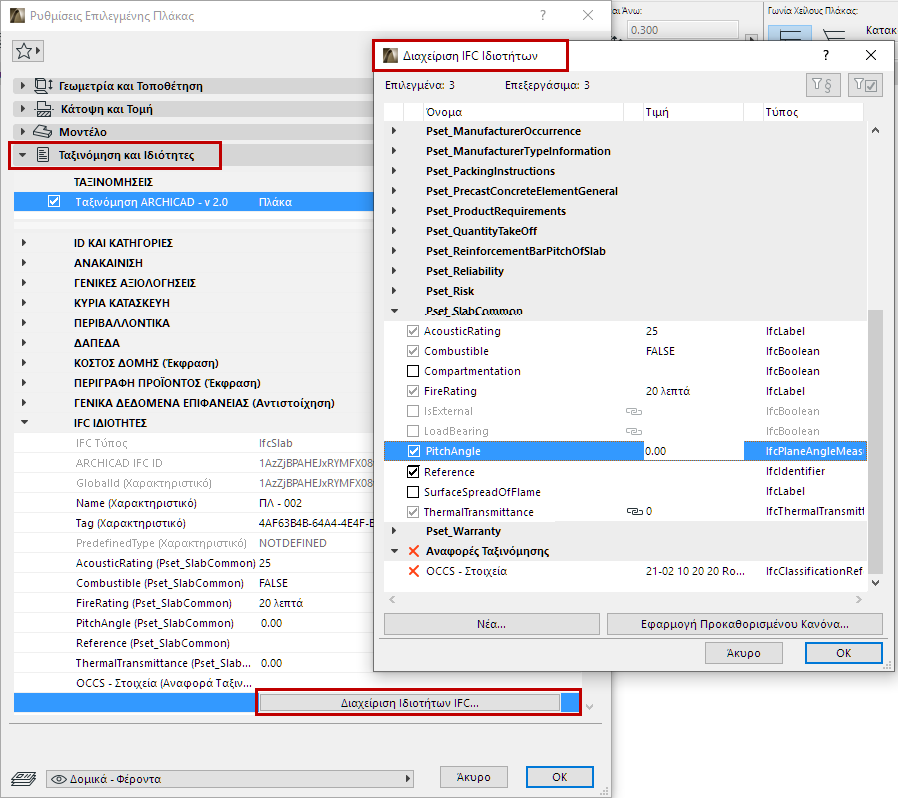The image size is (898, 798).
Task: Click the link icon in LoadBearing row
Action: [x=633, y=431]
